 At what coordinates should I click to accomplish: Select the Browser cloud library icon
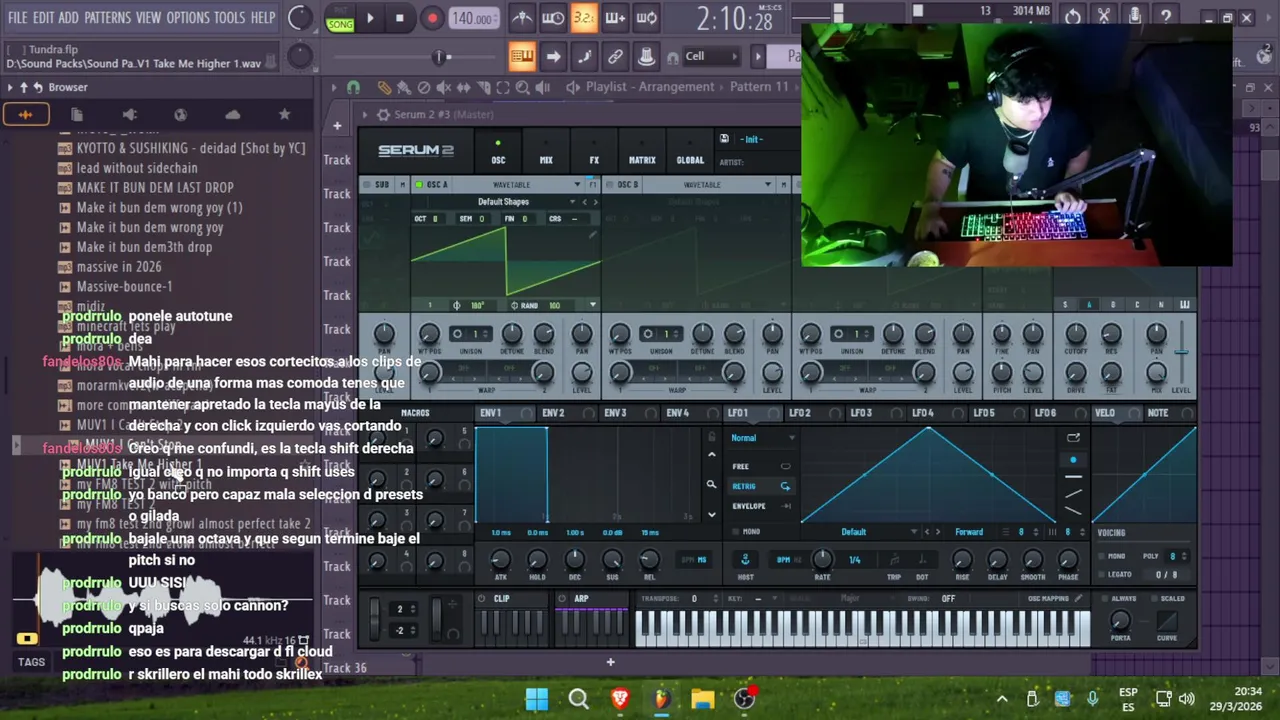pos(232,115)
